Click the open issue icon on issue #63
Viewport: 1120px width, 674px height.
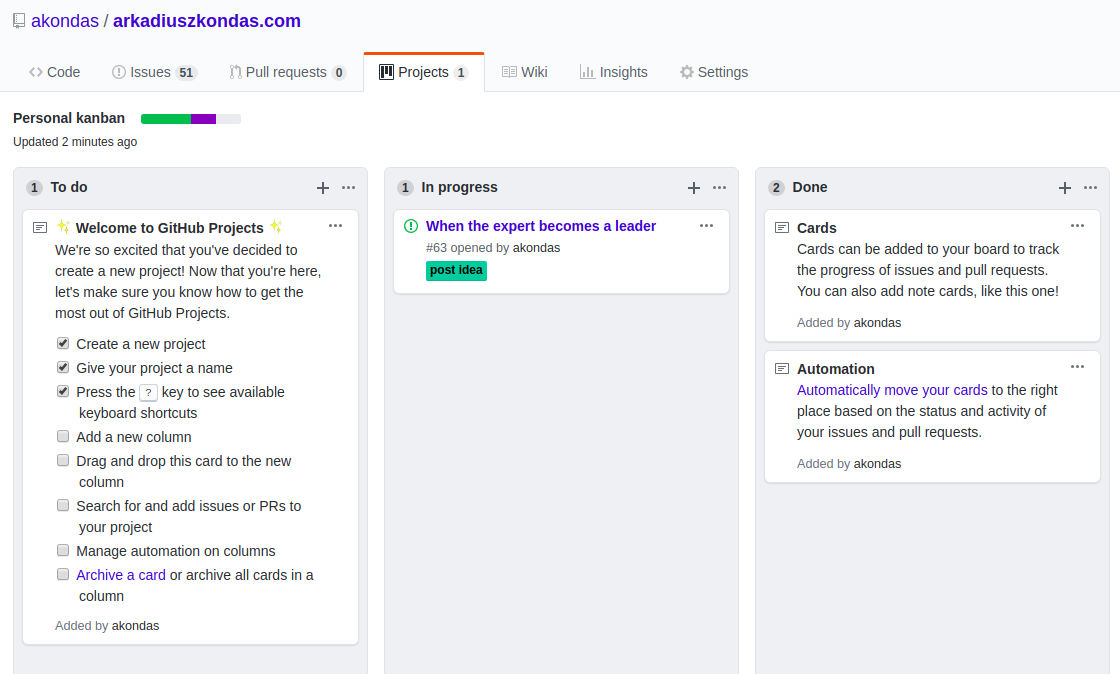coord(411,226)
